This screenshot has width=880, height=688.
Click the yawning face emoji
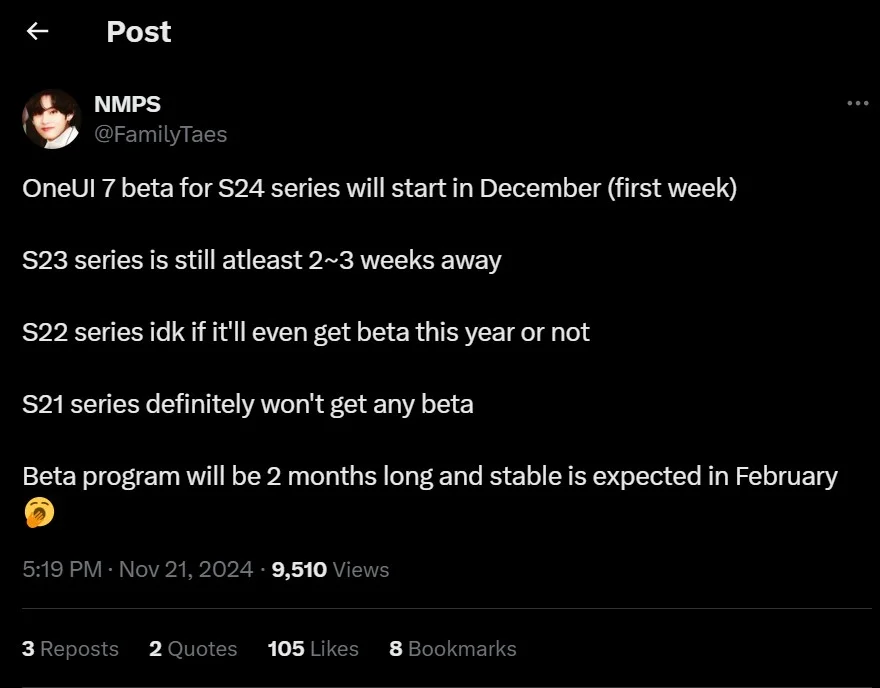tap(39, 514)
